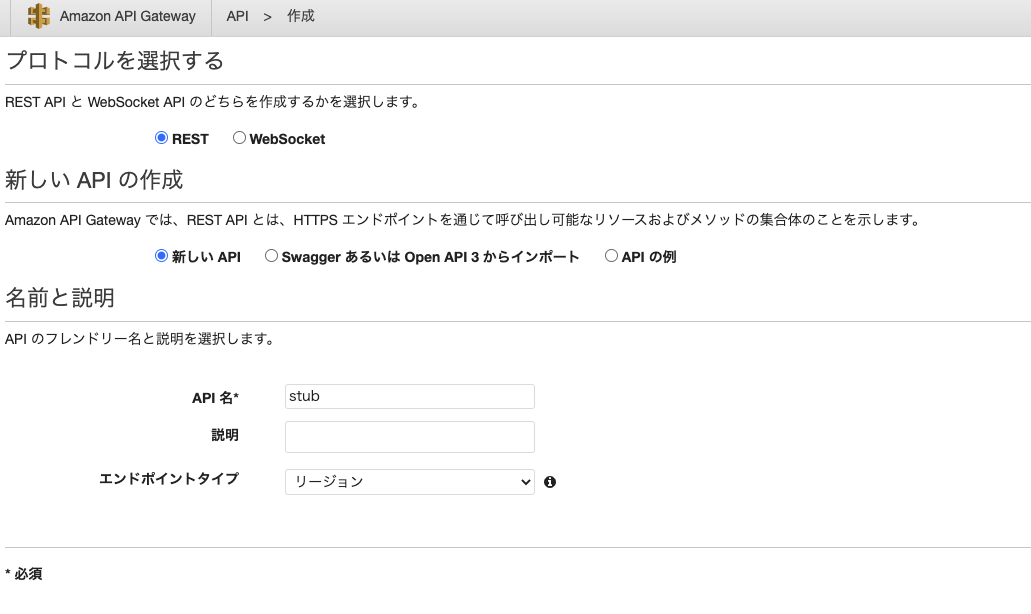Click the プロトコルを選択する heading
Image resolution: width=1031 pixels, height=614 pixels.
click(115, 60)
